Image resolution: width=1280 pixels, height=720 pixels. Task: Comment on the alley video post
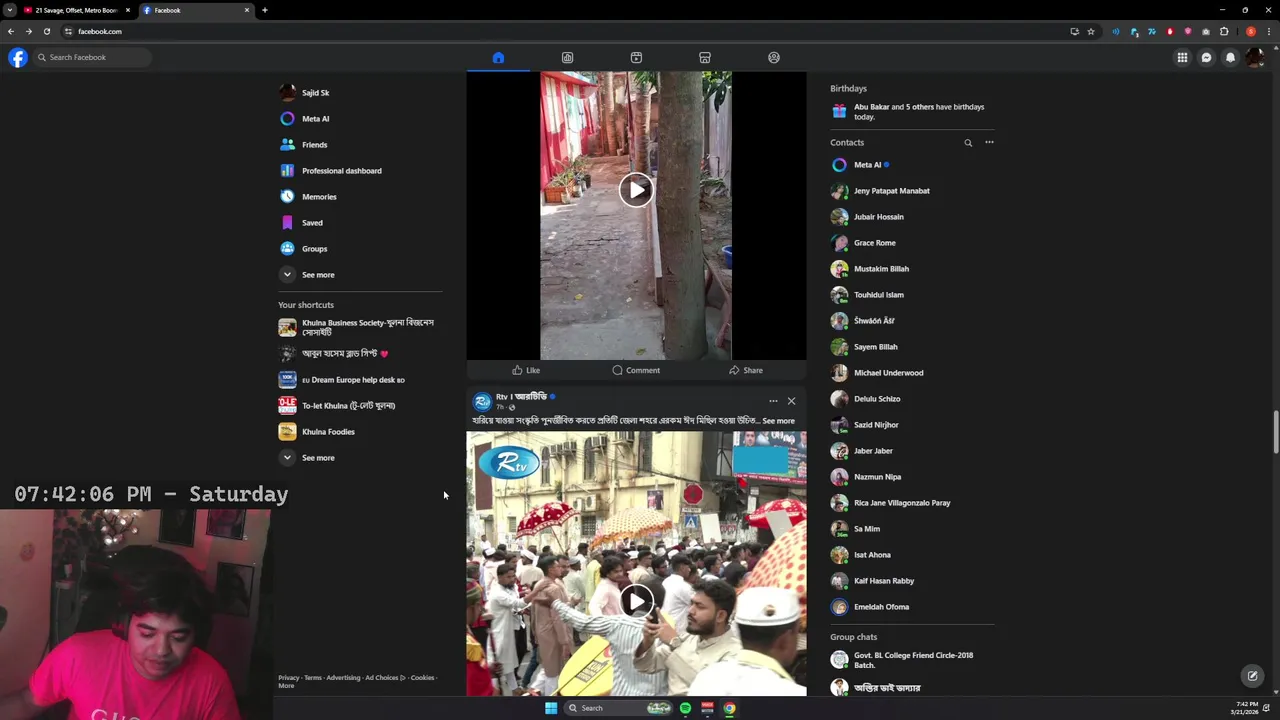[x=636, y=370]
